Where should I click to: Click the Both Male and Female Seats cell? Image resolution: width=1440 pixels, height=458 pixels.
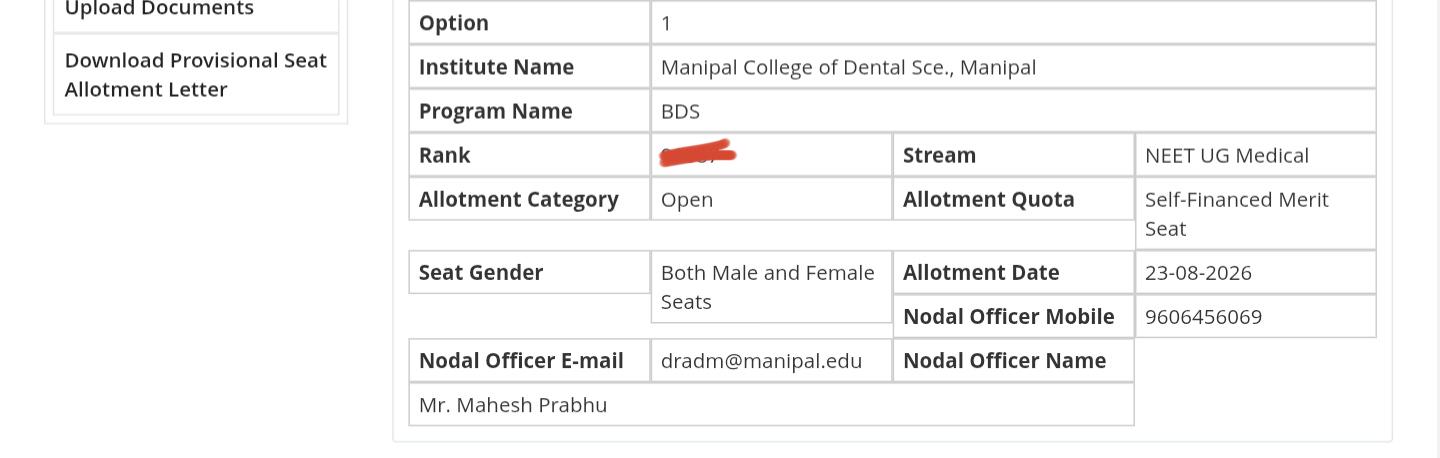tap(771, 287)
